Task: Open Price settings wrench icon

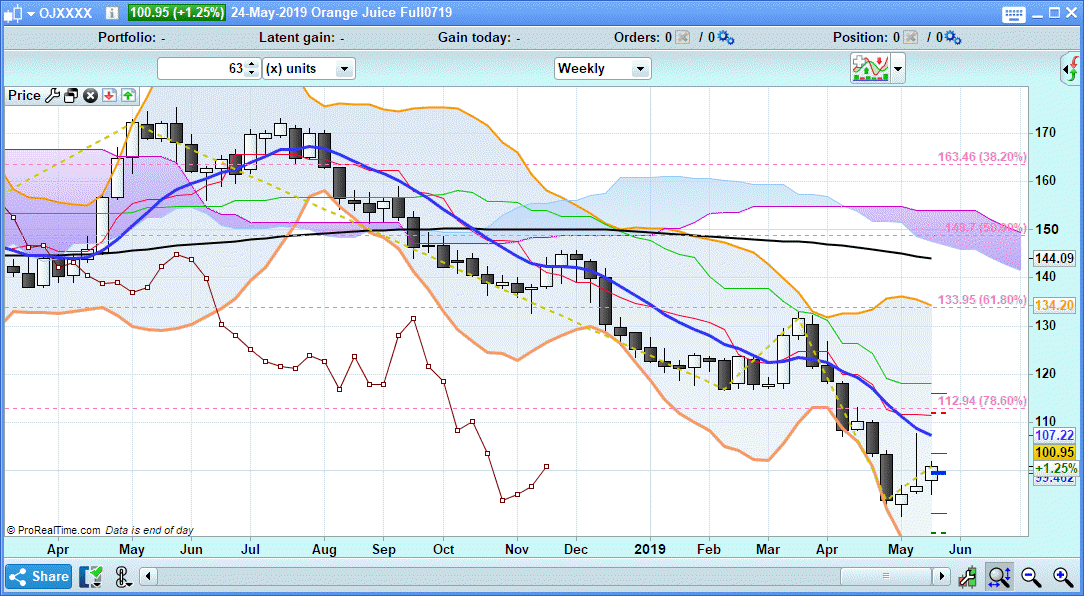Action: coord(53,96)
